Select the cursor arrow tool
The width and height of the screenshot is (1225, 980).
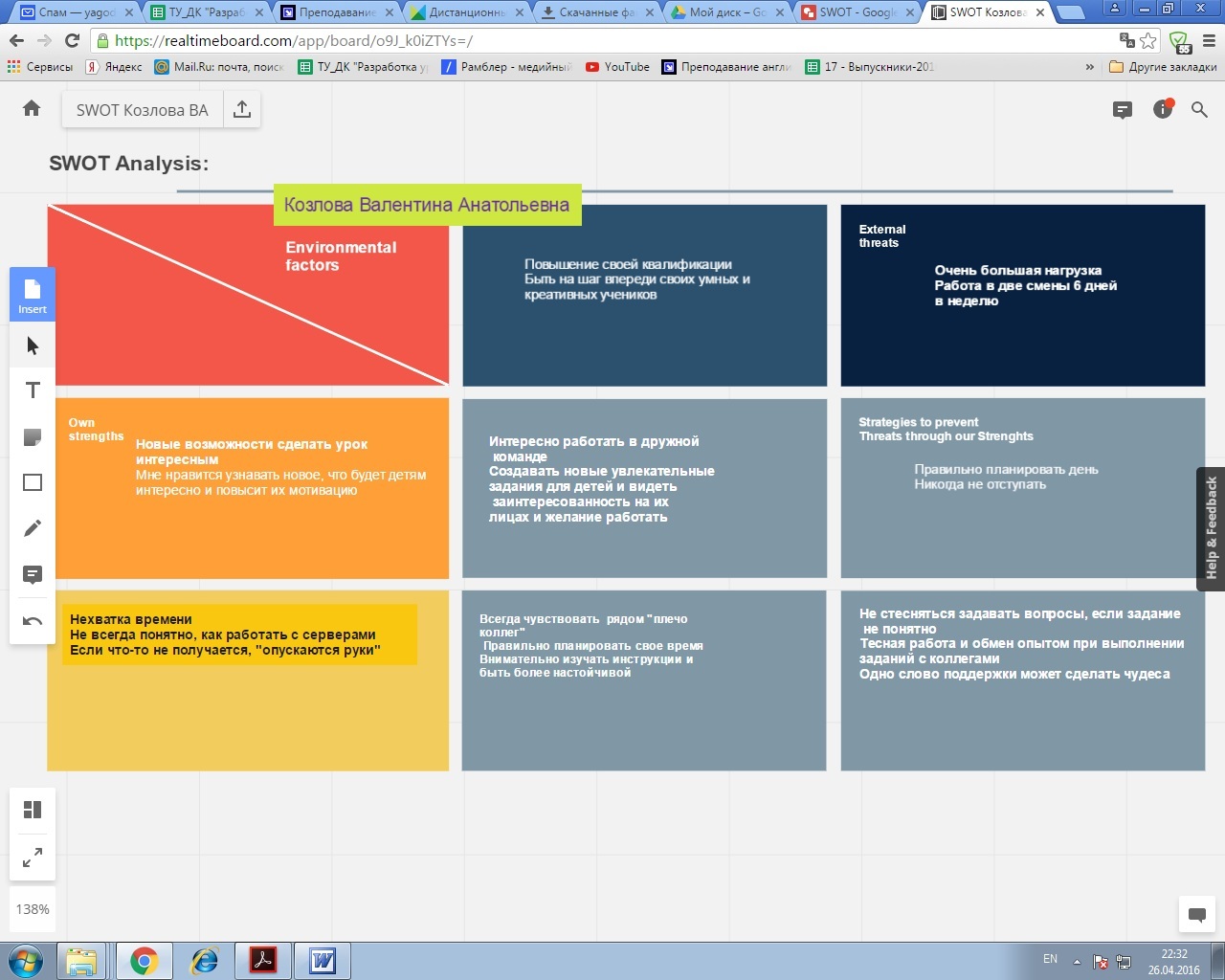pyautogui.click(x=33, y=345)
